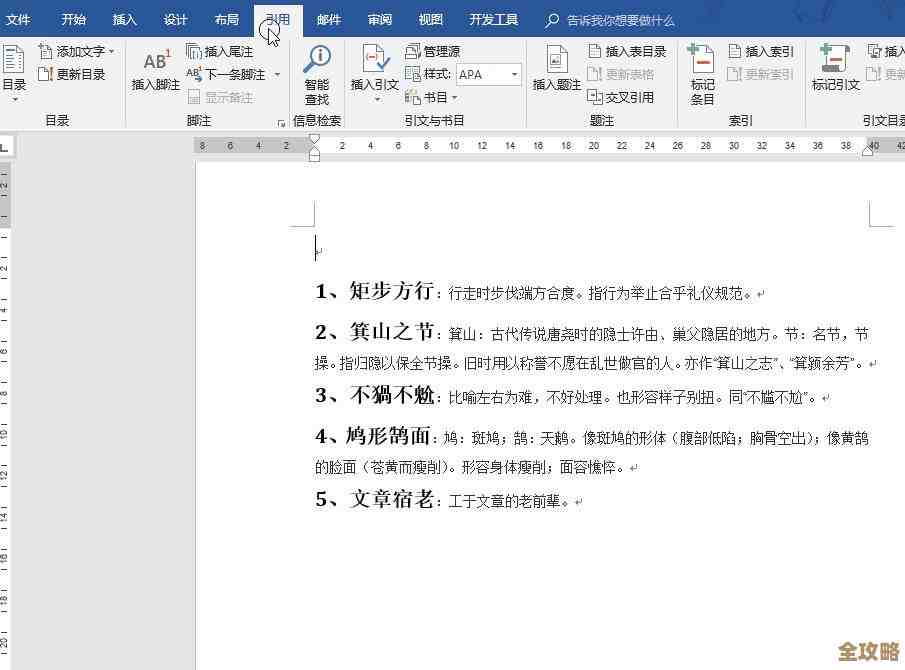Switch to the 邮件 ribbon tab
905x670 pixels.
point(329,18)
